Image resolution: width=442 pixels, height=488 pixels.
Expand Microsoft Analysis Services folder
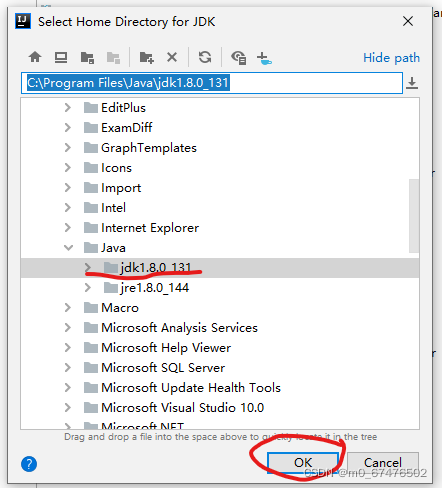tap(68, 328)
